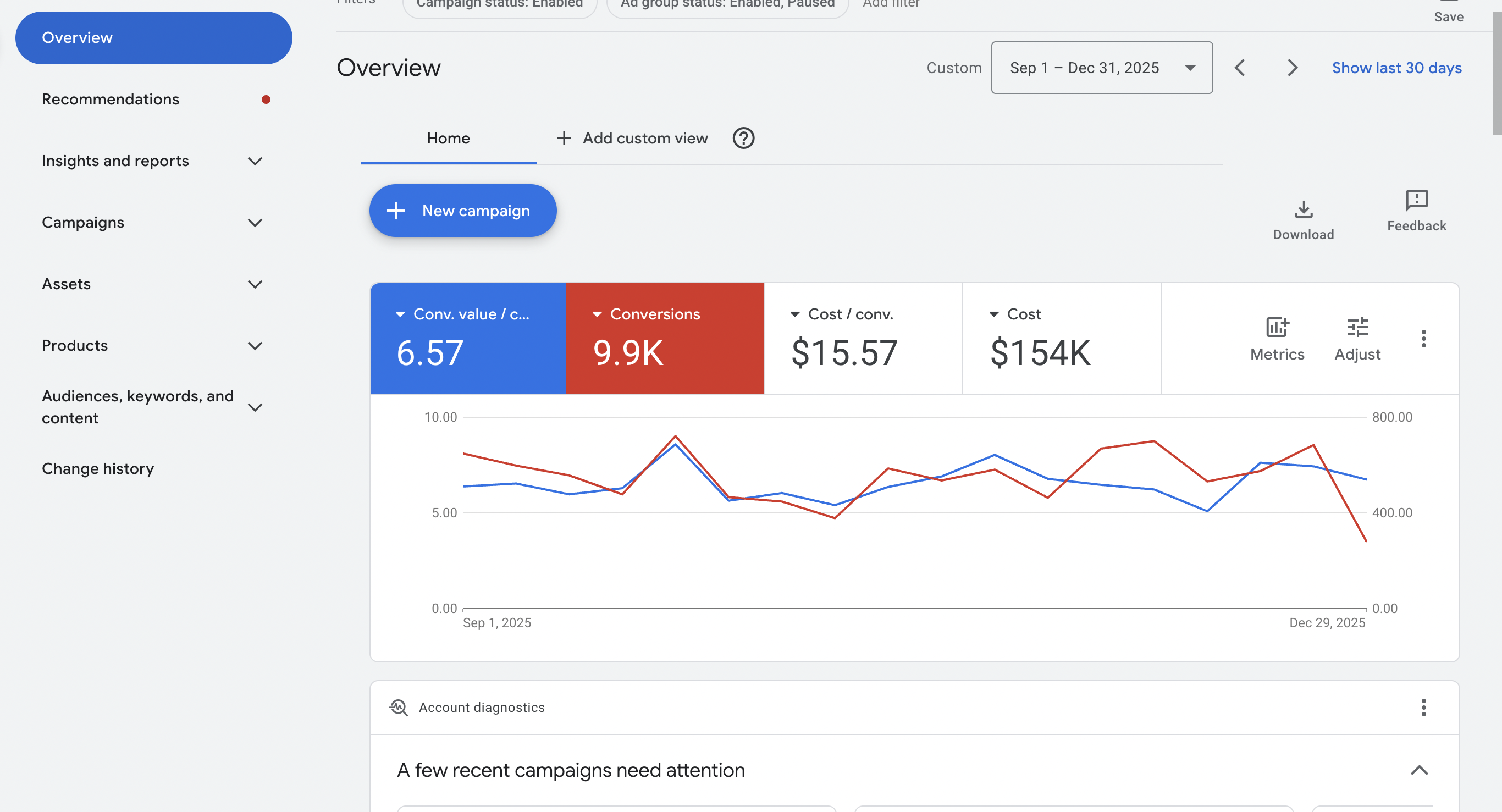The height and width of the screenshot is (812, 1502).
Task: Click the '9.9K' conversions figure
Action: (628, 352)
